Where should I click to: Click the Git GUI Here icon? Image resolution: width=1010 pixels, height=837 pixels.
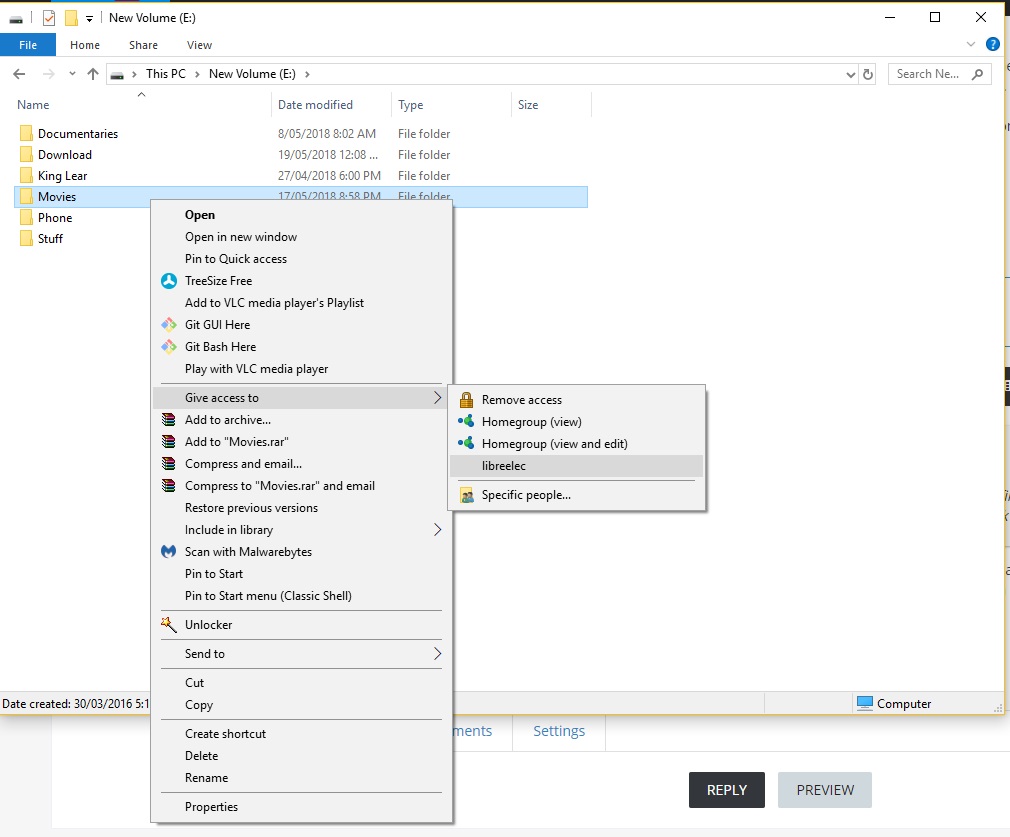168,325
